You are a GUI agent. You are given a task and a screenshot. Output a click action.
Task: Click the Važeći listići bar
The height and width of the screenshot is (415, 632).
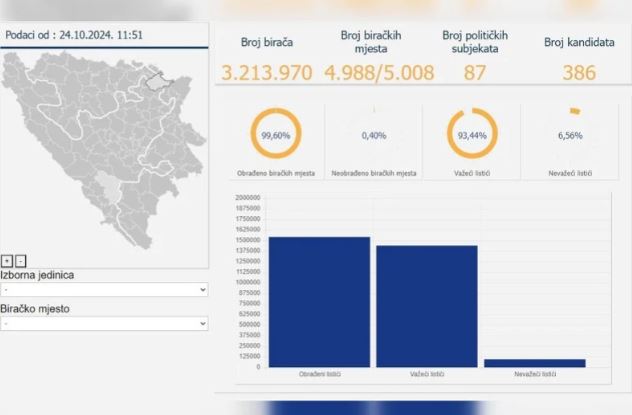(x=427, y=305)
